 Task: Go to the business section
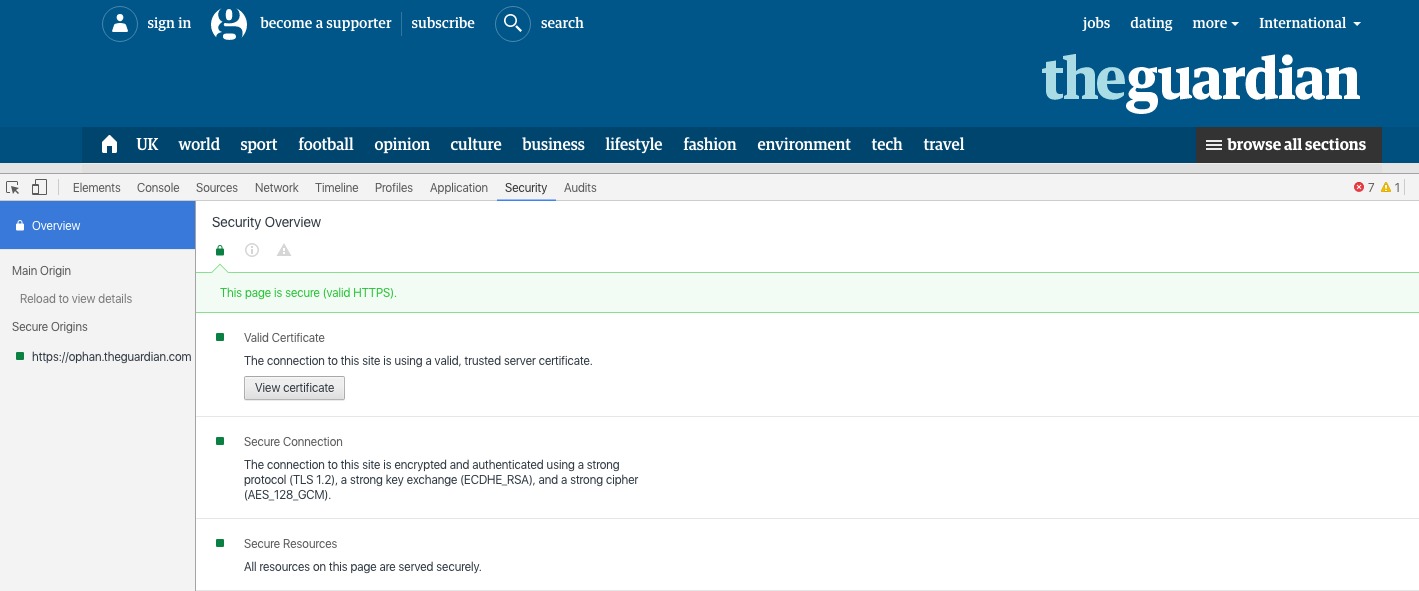[553, 145]
